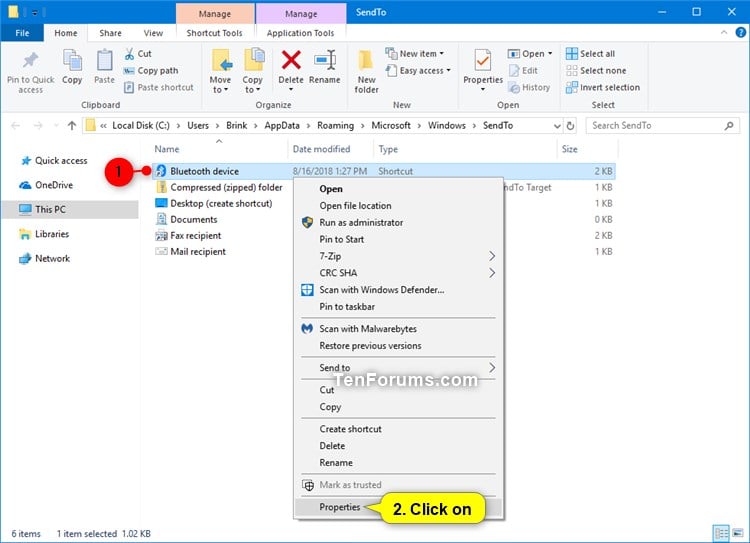This screenshot has height=543, width=750.
Task: Click the Search SendTo field
Action: 662,125
